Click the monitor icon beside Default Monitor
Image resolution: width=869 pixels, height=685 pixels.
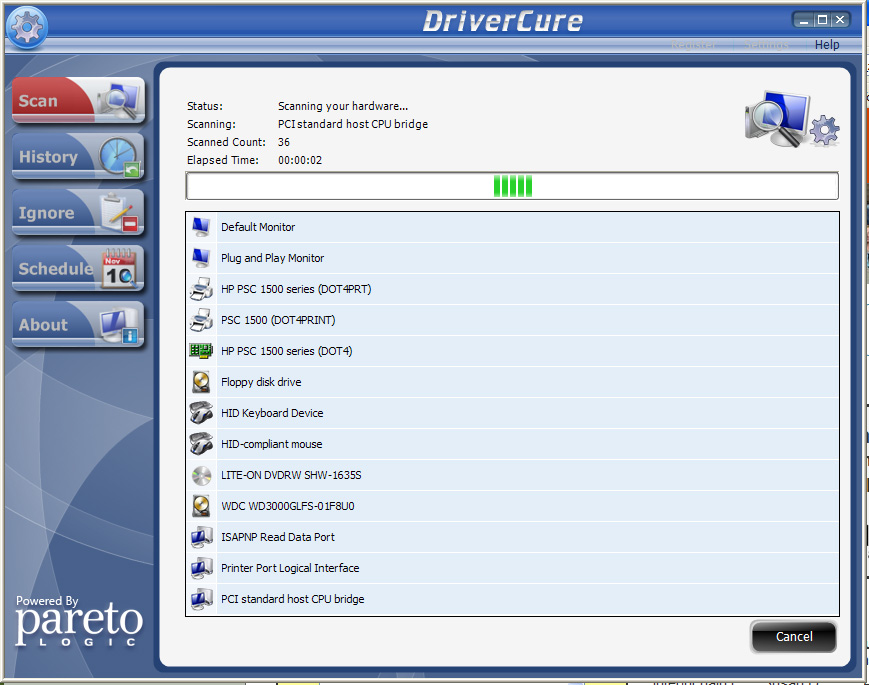201,227
